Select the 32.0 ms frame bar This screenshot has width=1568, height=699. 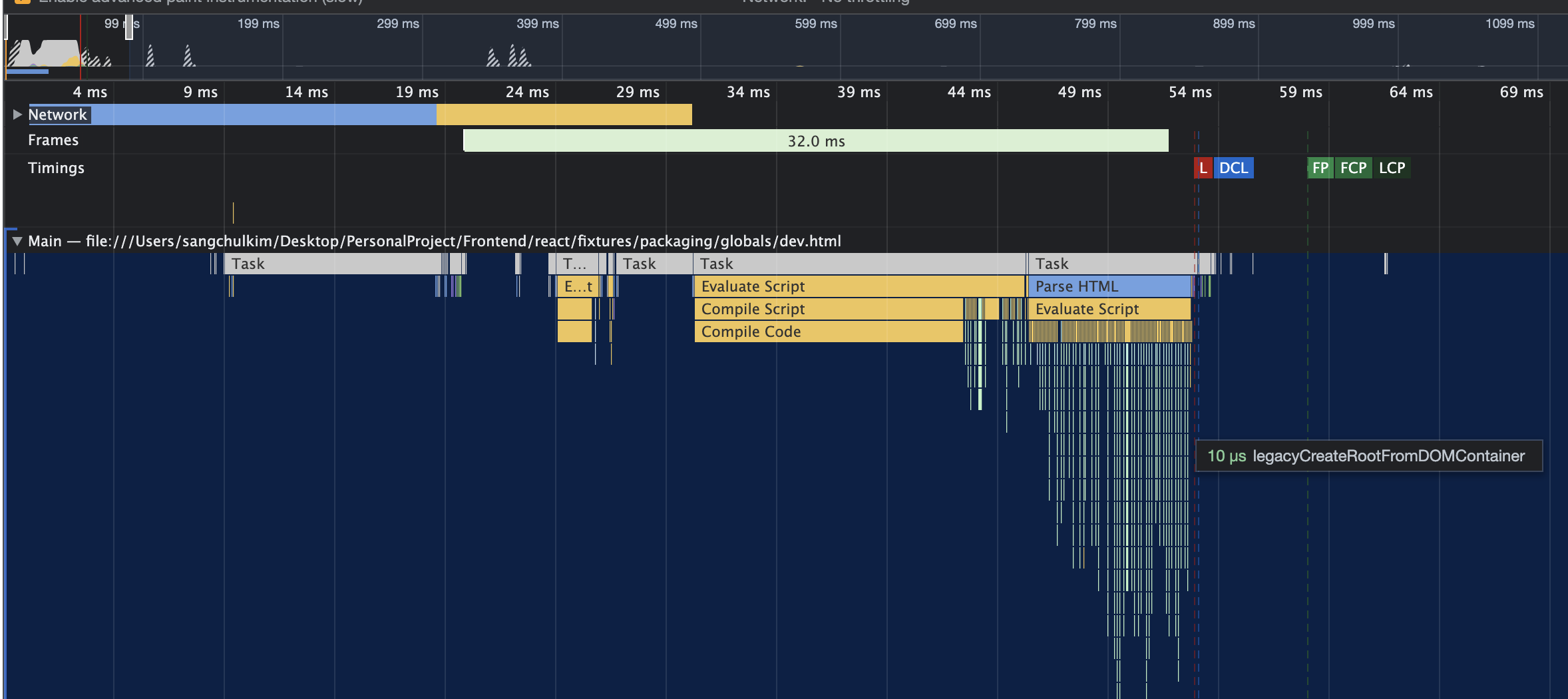click(816, 140)
